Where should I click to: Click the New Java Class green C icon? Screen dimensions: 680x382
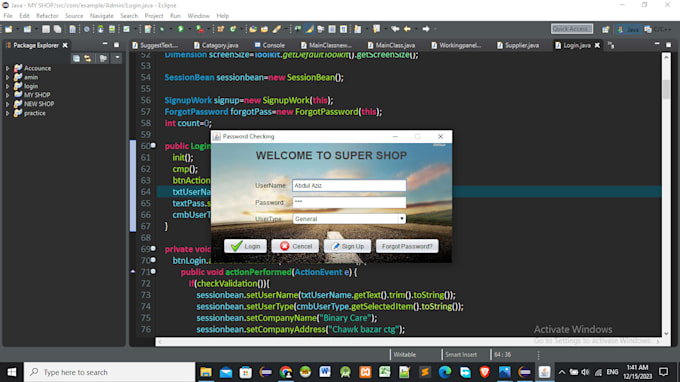click(233, 29)
